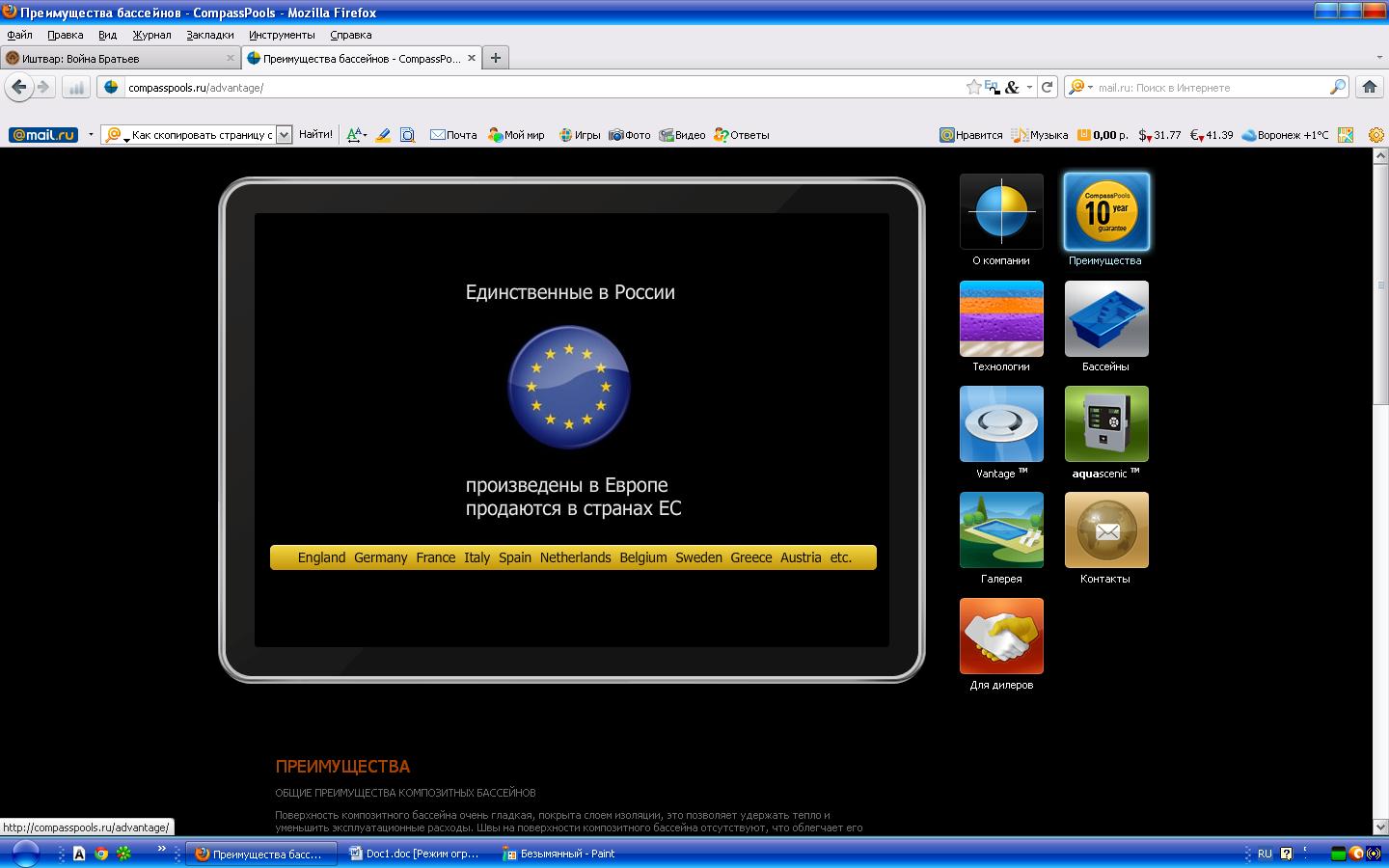Open 'Музыка' on the Mail.ru toolbar

[x=1040, y=135]
